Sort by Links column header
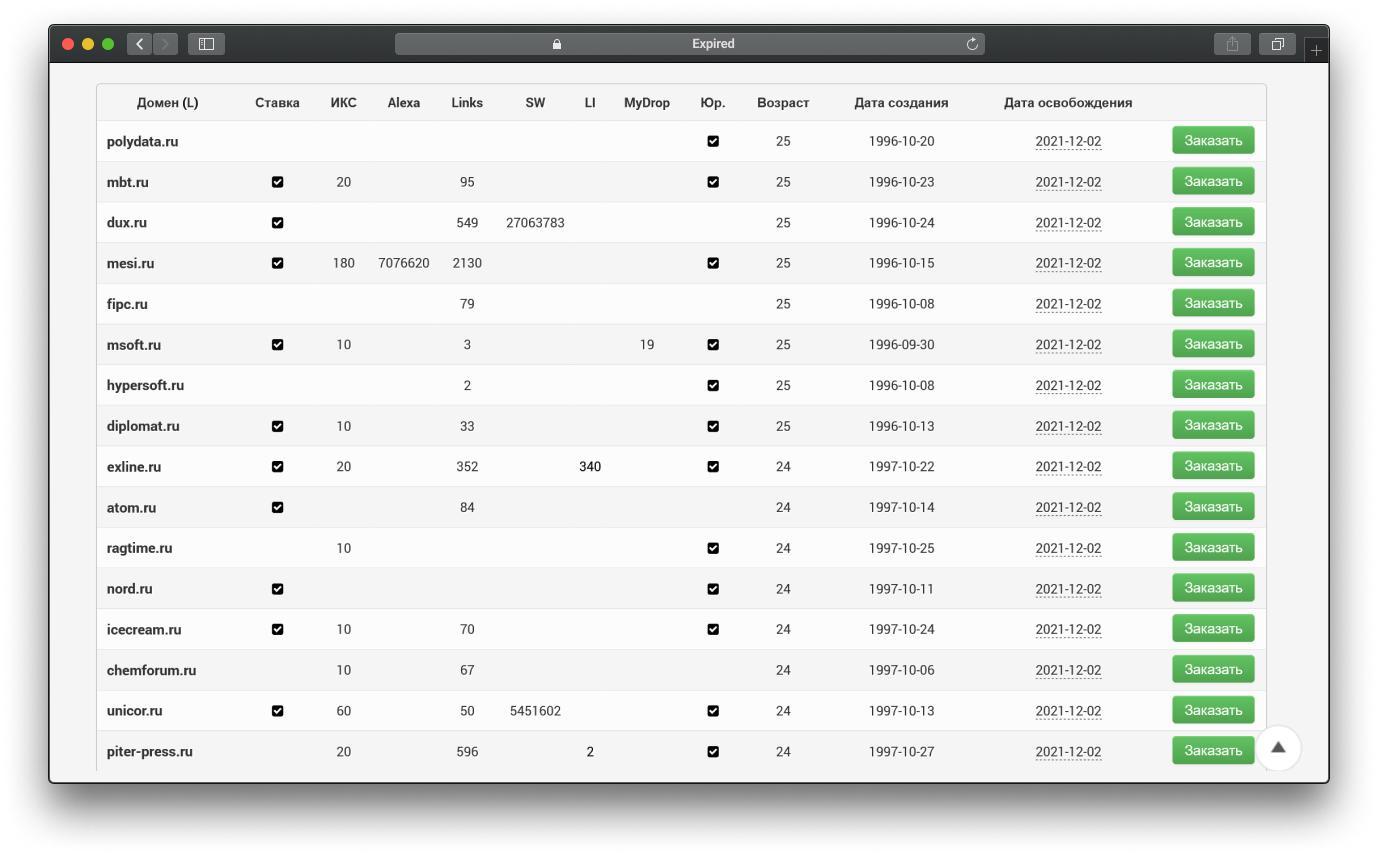Screen dimensions: 1378x856 coord(467,103)
